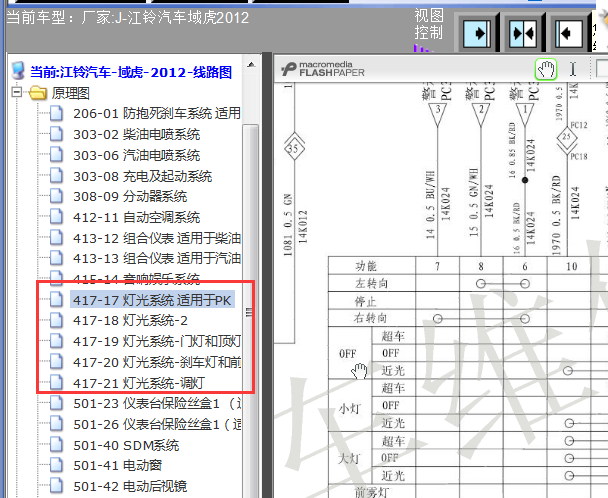Click document icon beside 501-40 SDM系统
This screenshot has width=608, height=498.
tap(56, 444)
